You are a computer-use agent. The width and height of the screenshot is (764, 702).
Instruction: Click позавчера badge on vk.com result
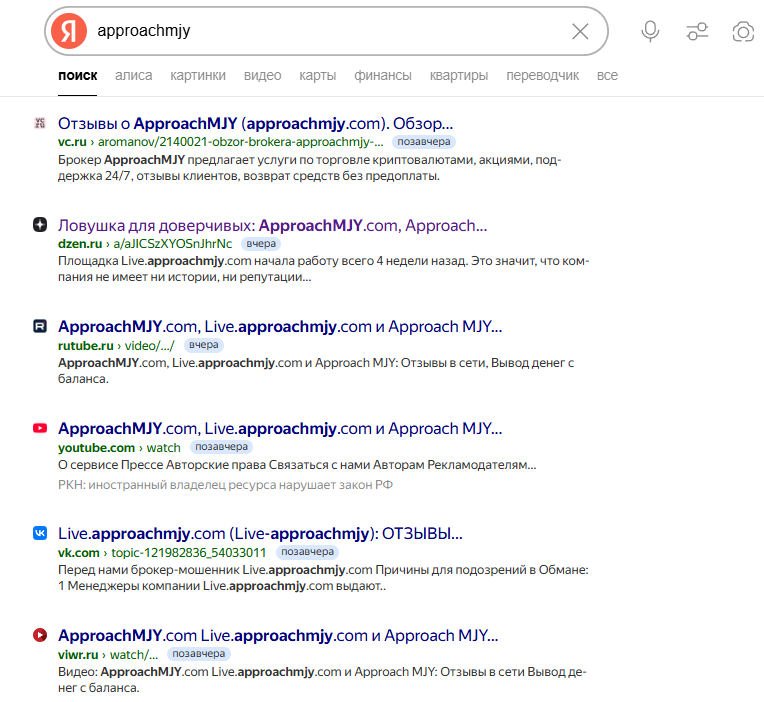pyautogui.click(x=307, y=552)
